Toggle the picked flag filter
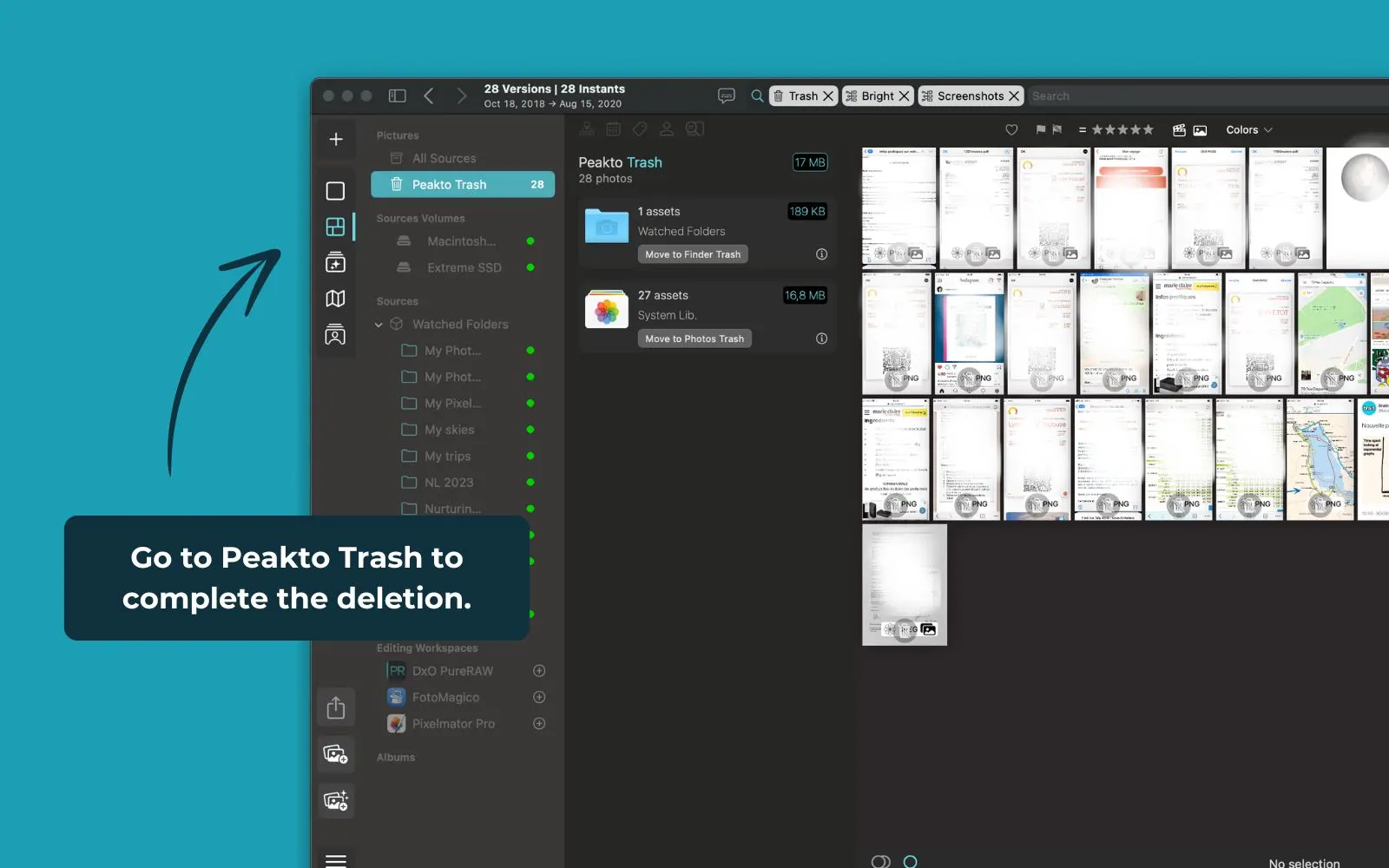The image size is (1389, 868). [x=1040, y=130]
